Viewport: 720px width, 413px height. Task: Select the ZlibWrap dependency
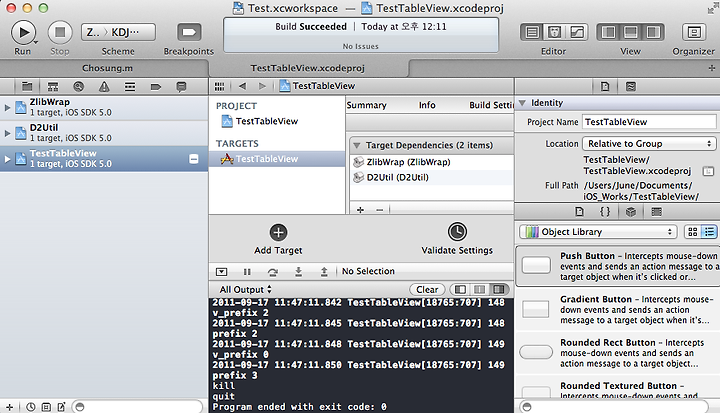coord(431,162)
